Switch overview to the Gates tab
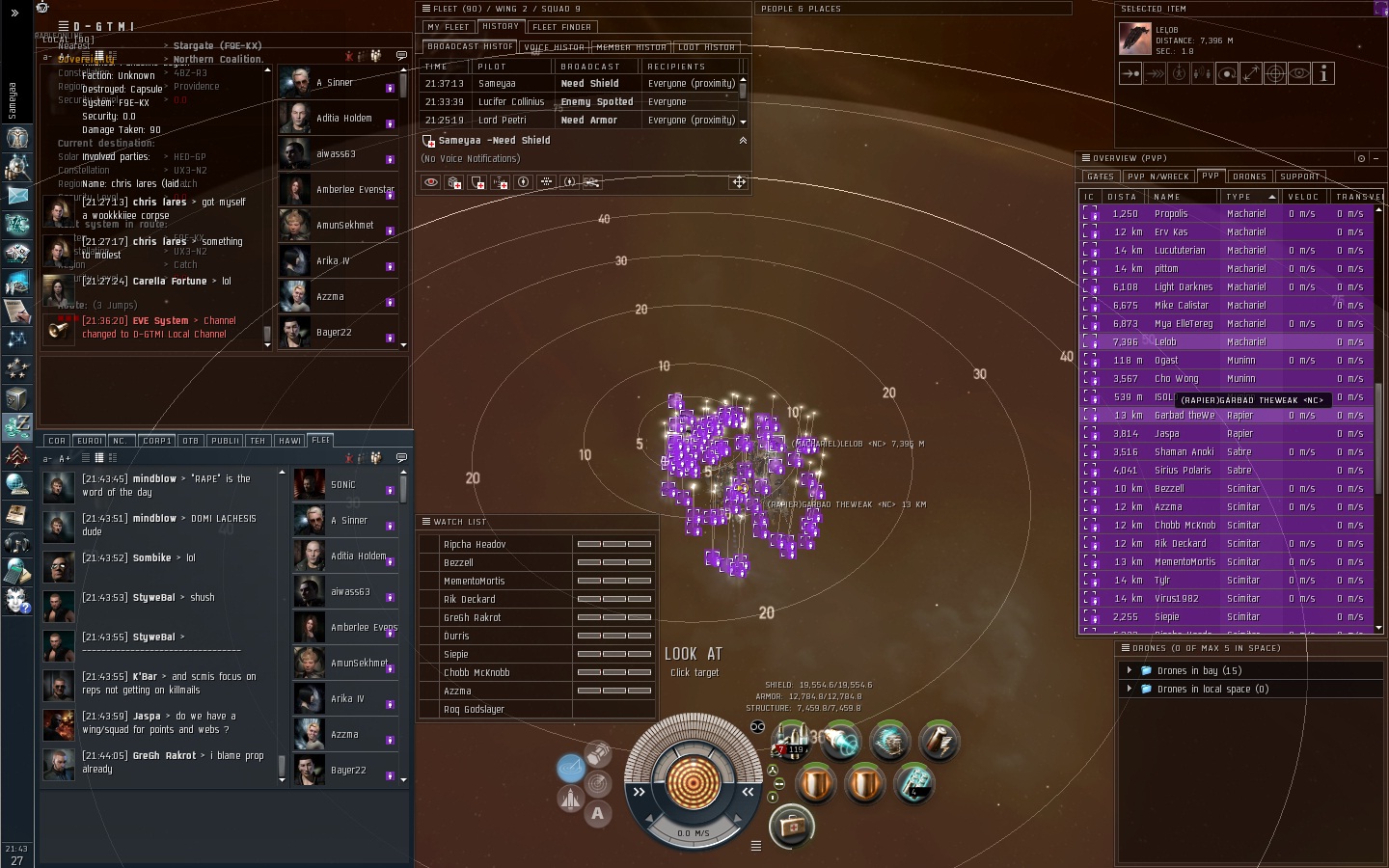 [x=1100, y=176]
